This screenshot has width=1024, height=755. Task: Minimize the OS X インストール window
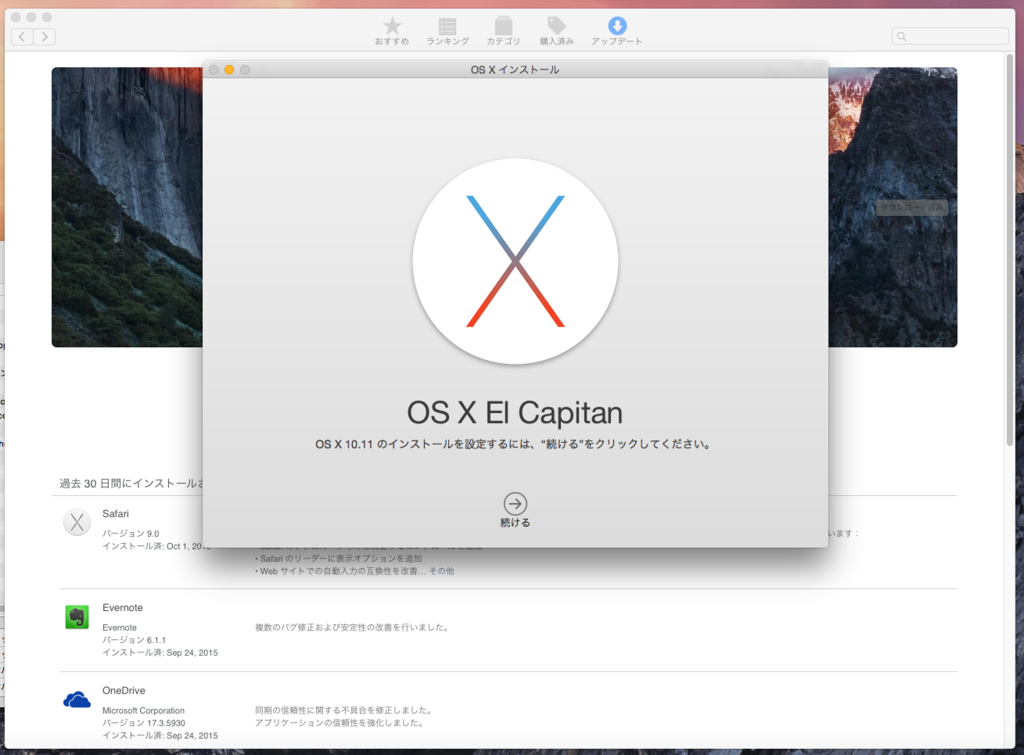point(229,69)
